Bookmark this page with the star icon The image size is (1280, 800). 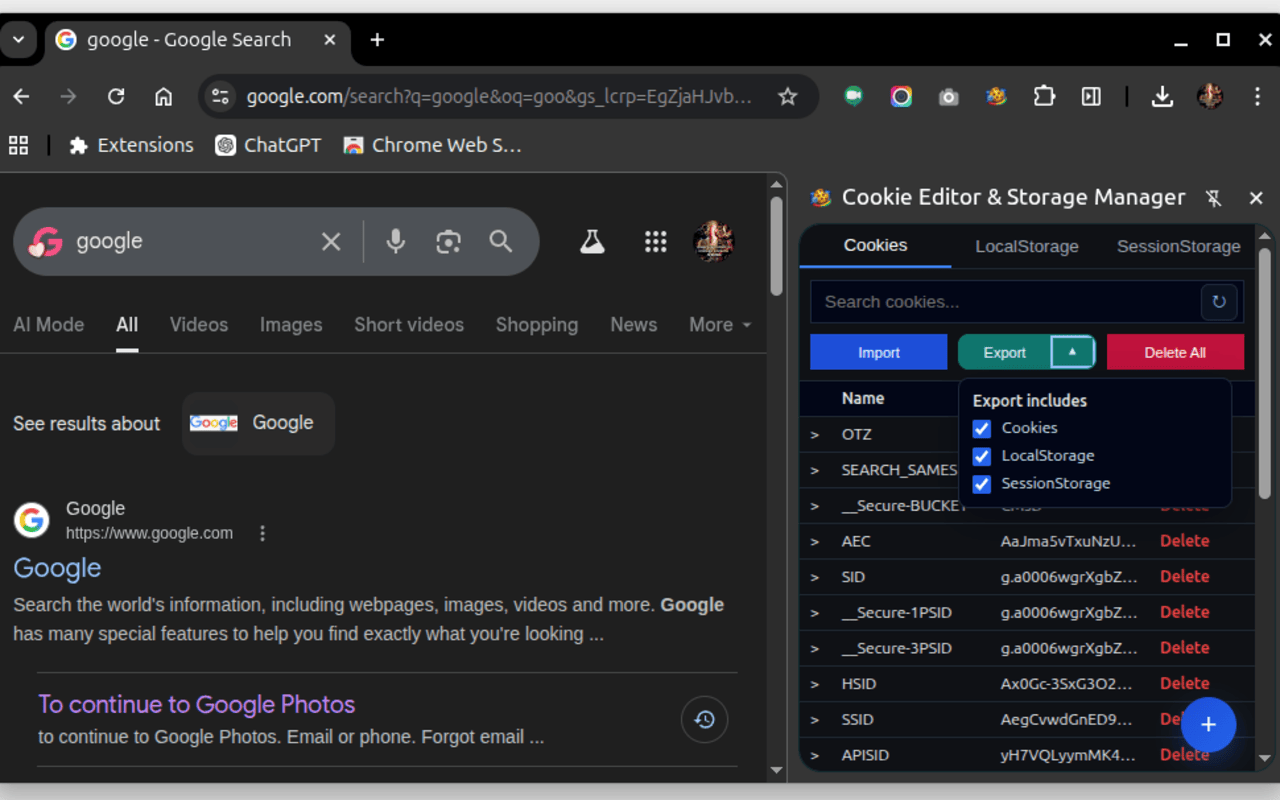pos(788,97)
